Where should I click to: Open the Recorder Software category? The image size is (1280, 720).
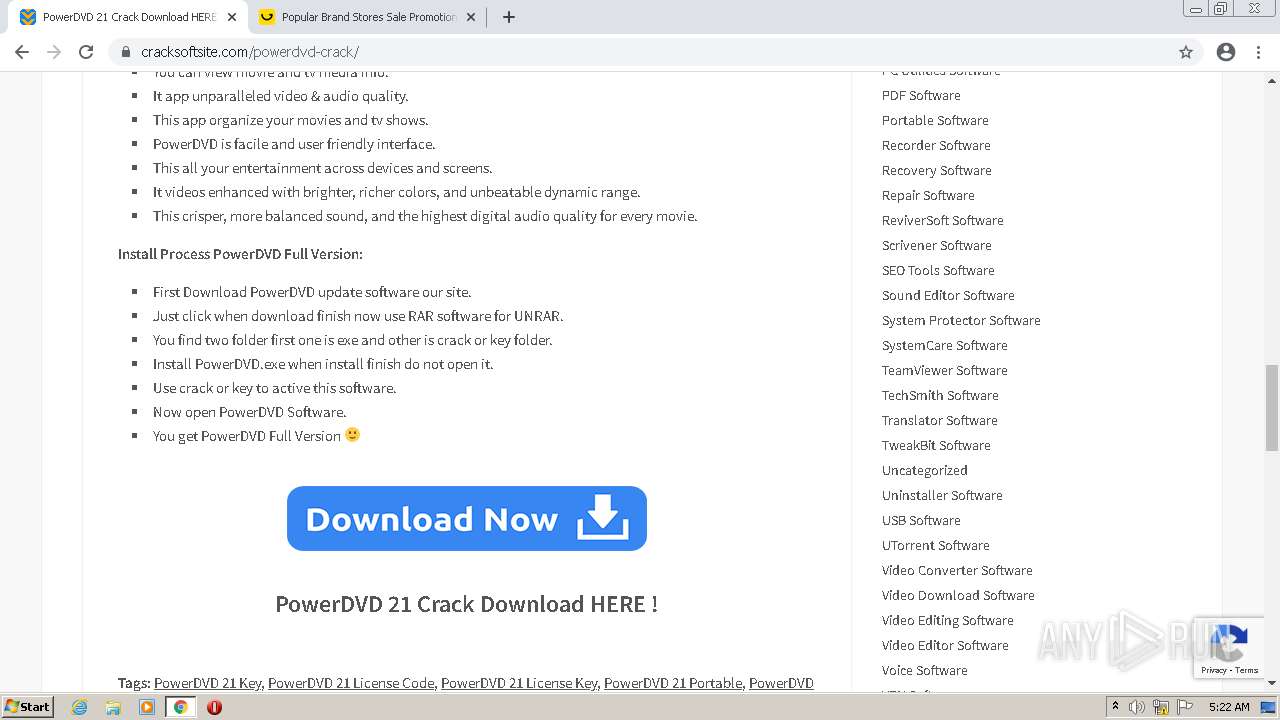(936, 145)
